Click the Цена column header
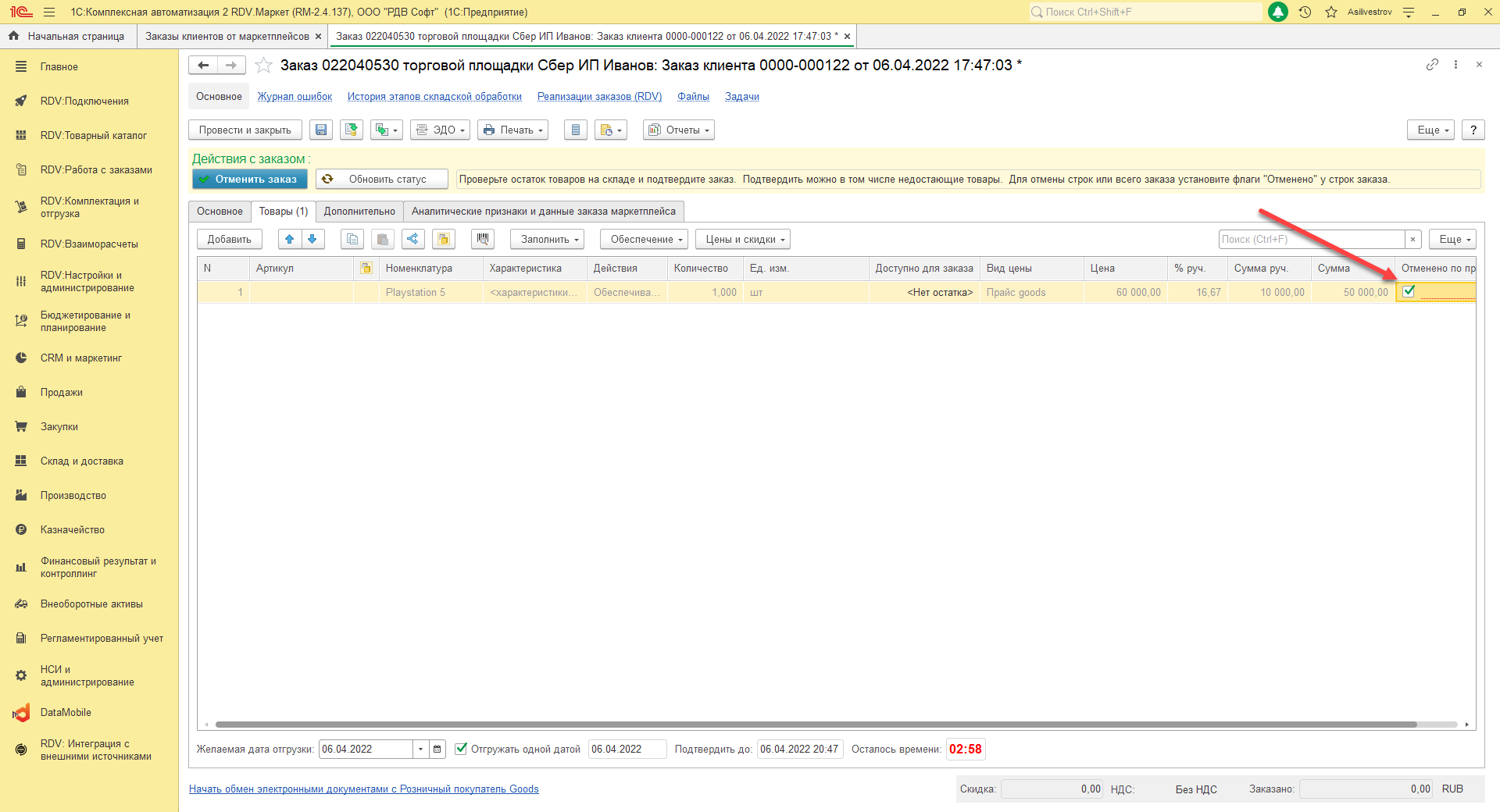Viewport: 1500px width, 812px height. coord(1126,269)
